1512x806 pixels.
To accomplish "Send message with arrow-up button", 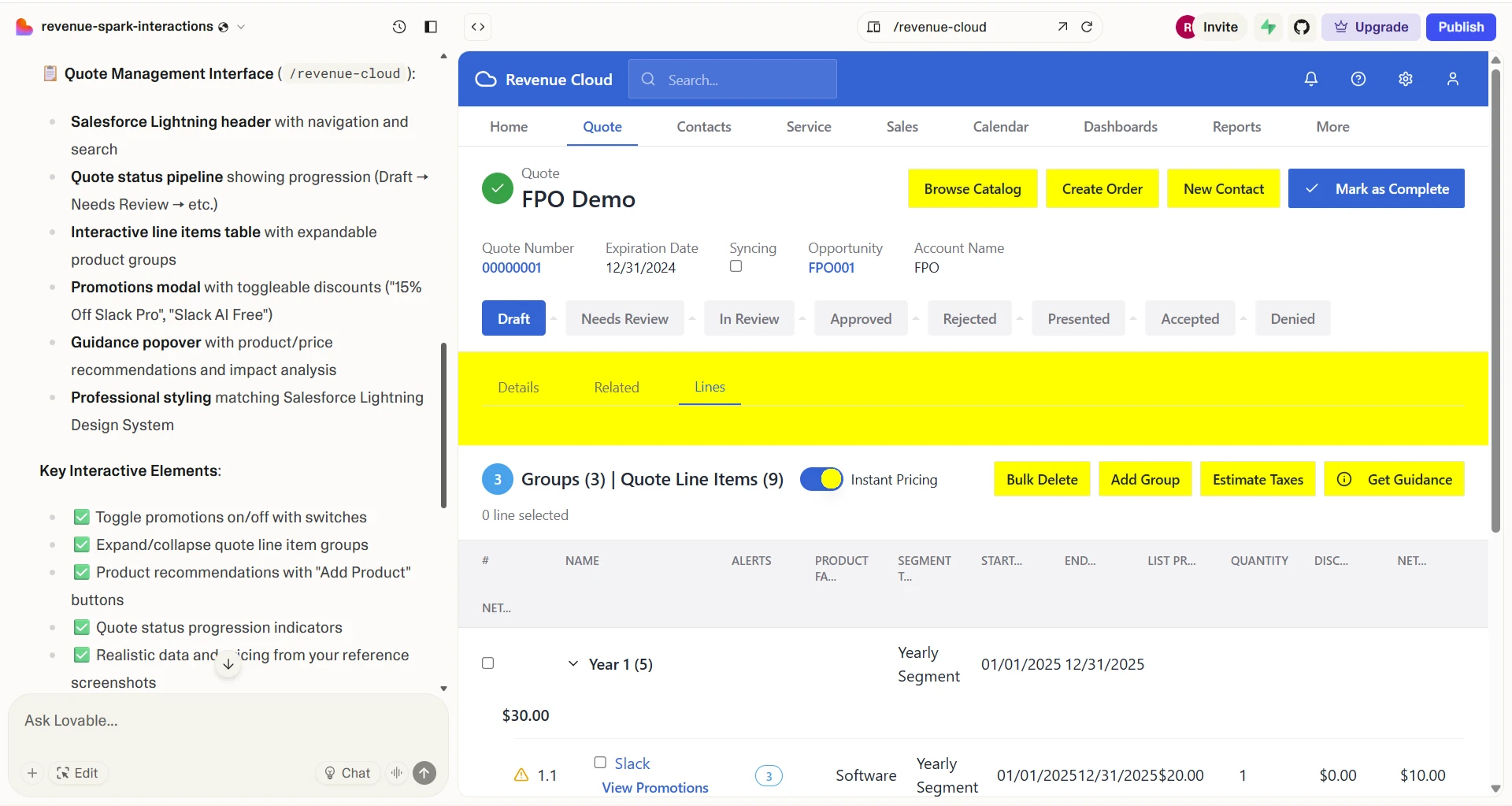I will tap(424, 773).
